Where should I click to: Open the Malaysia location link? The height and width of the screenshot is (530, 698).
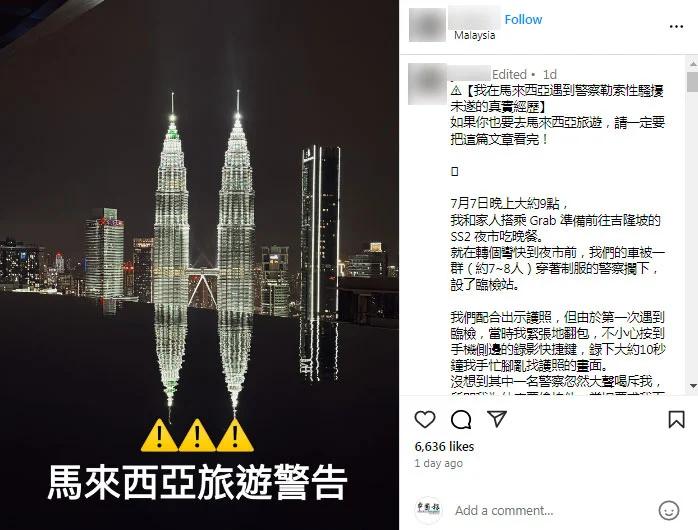[x=475, y=35]
